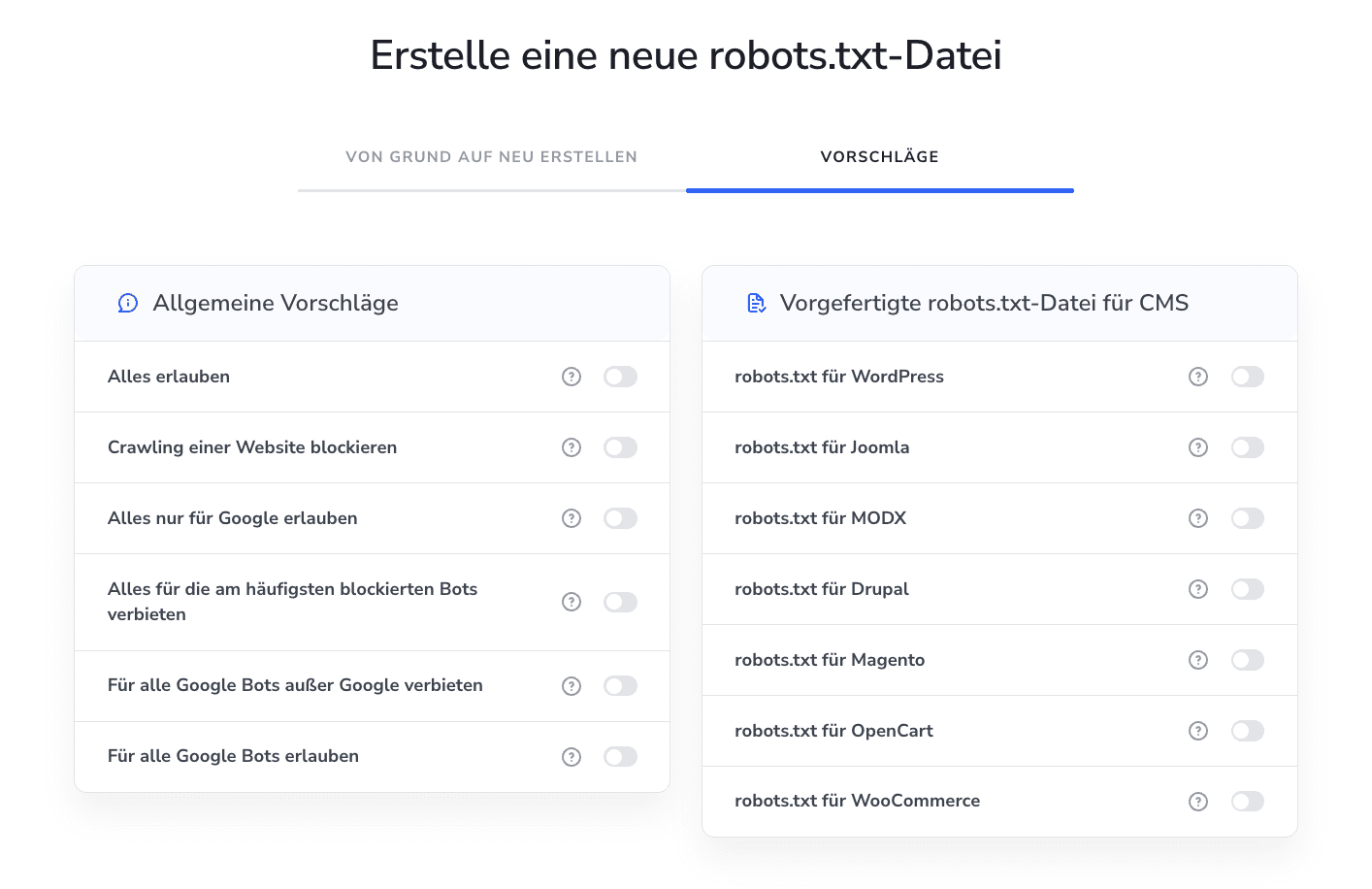Open help for Crawling einer Website blockieren
The width and height of the screenshot is (1372, 889).
pos(571,447)
